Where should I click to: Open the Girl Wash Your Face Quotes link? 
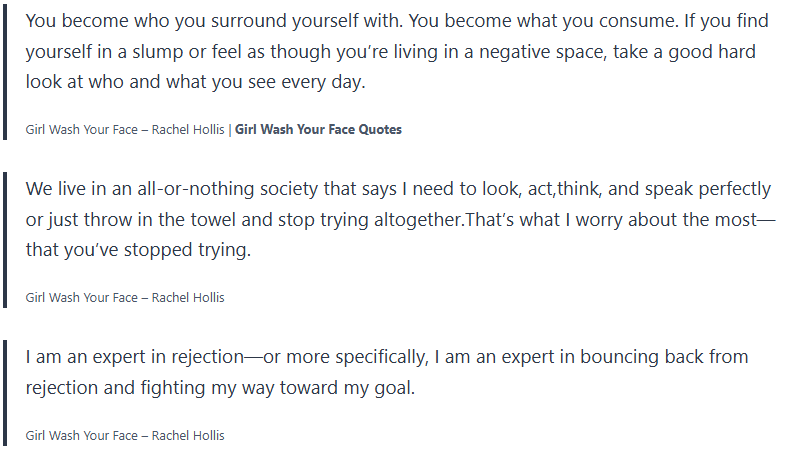pyautogui.click(x=318, y=130)
